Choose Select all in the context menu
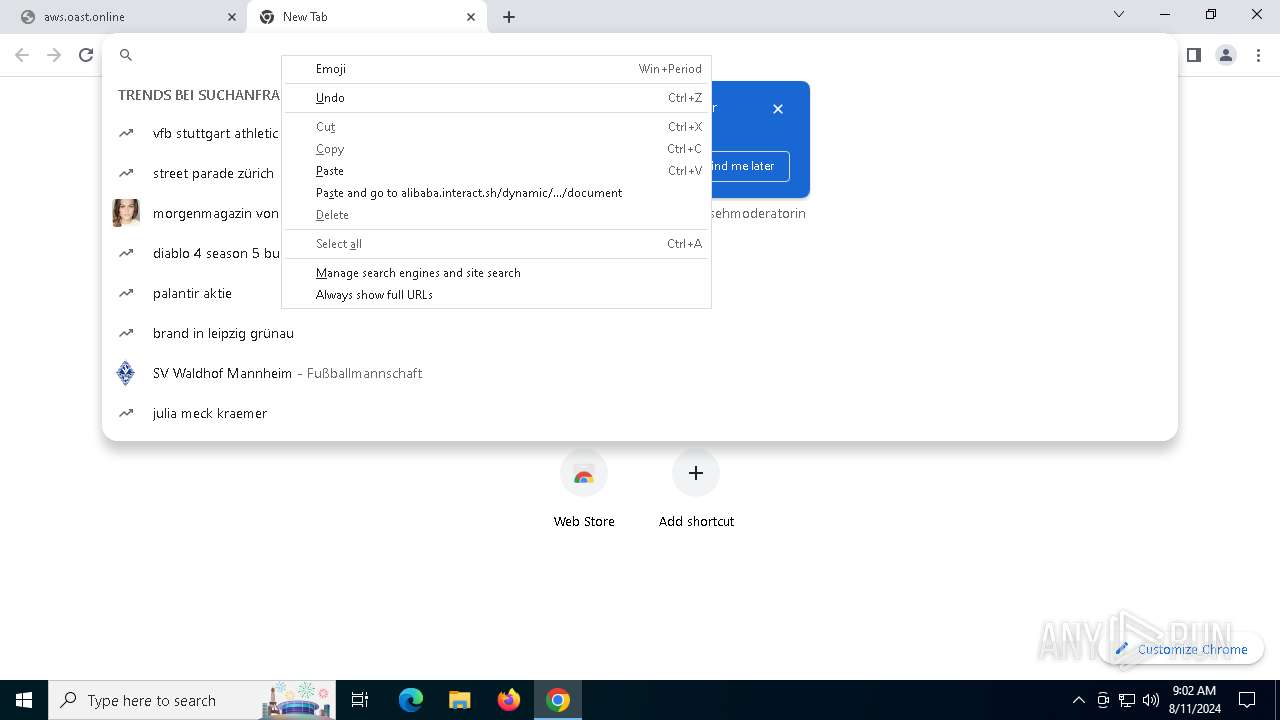The image size is (1280, 720). coord(497,244)
